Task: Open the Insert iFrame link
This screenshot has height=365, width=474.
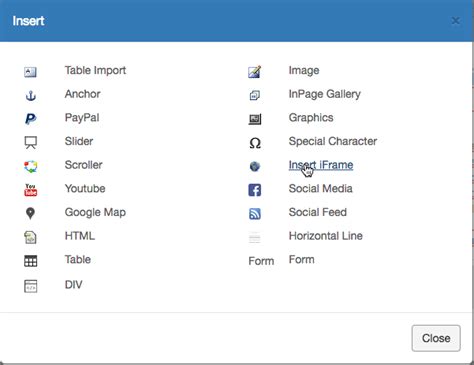Action: pos(321,165)
